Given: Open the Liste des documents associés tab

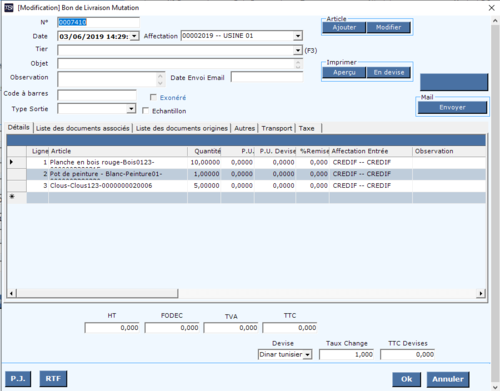Looking at the screenshot, I should [x=83, y=128].
